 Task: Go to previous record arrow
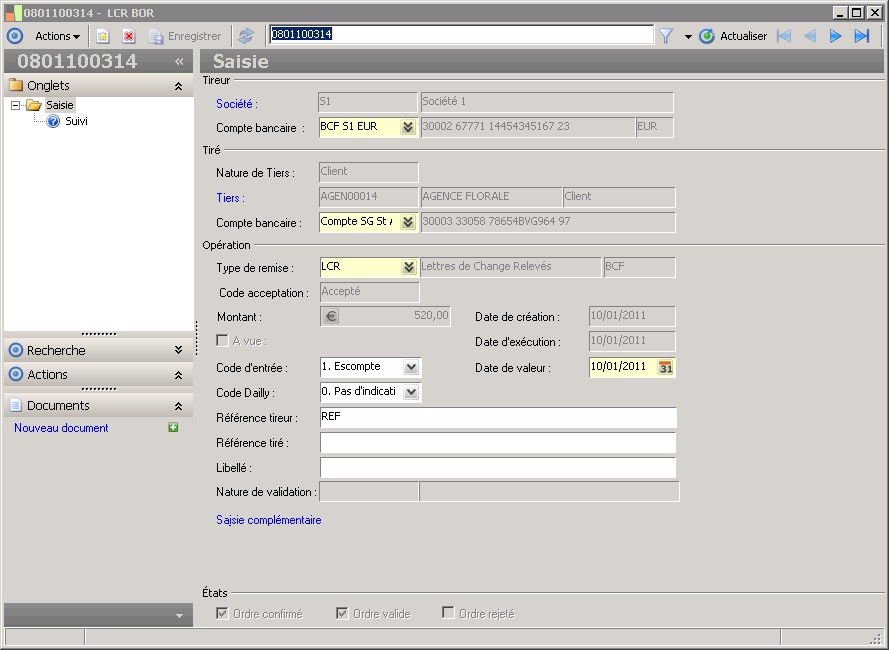(x=810, y=36)
